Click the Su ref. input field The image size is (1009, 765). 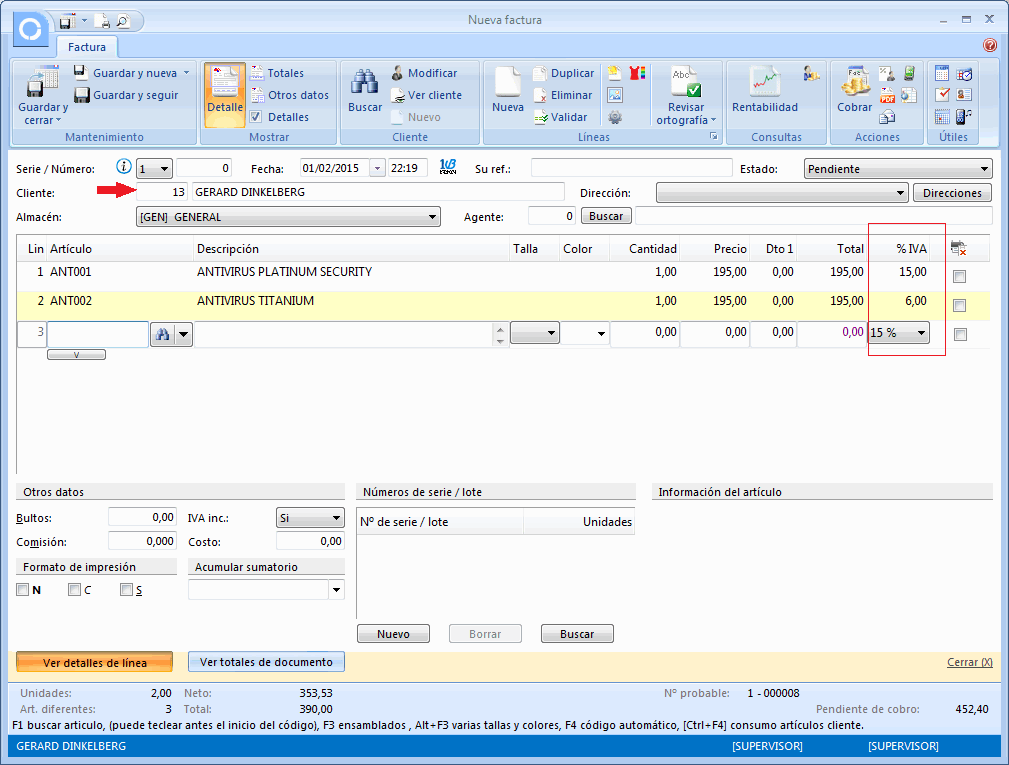(631, 168)
